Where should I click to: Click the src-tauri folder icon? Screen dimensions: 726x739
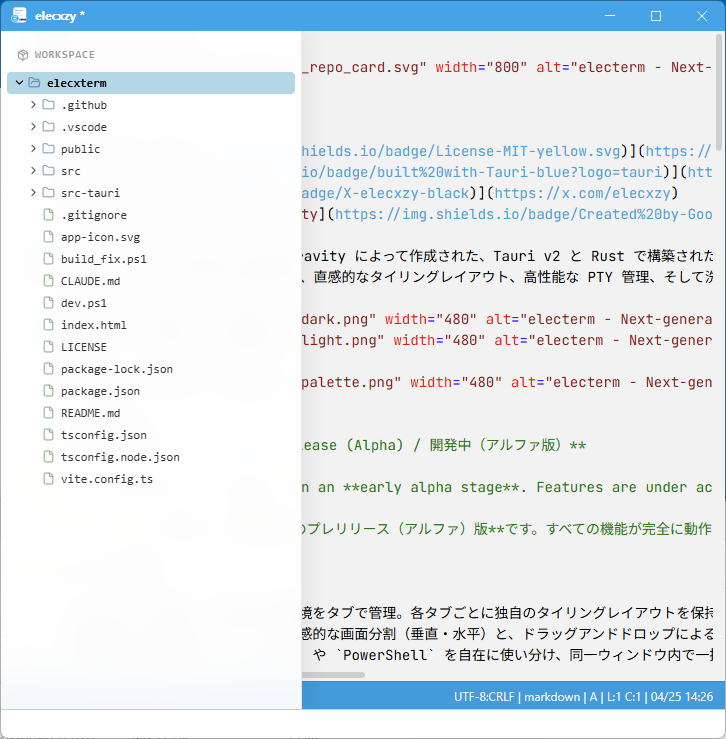point(49,193)
